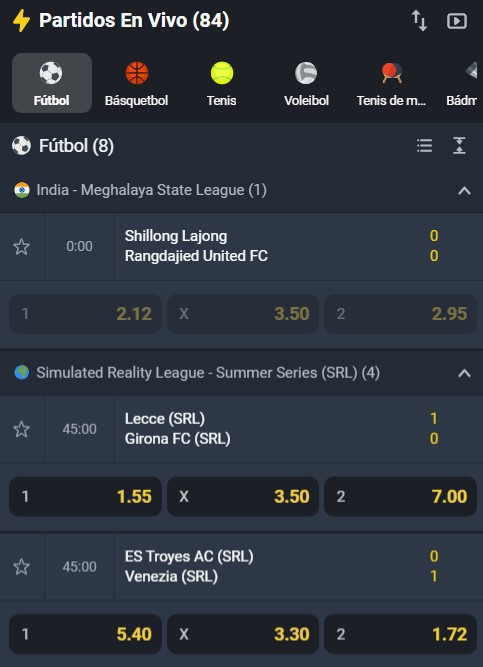Collapse the Simulated Reality League section
The width and height of the screenshot is (483, 667).
pos(464,373)
